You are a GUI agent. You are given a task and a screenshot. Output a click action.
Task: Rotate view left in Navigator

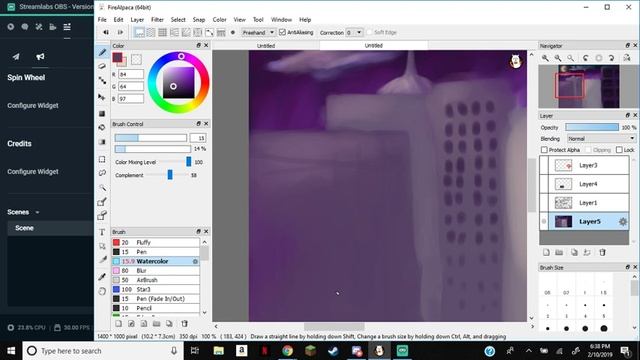[x=586, y=58]
